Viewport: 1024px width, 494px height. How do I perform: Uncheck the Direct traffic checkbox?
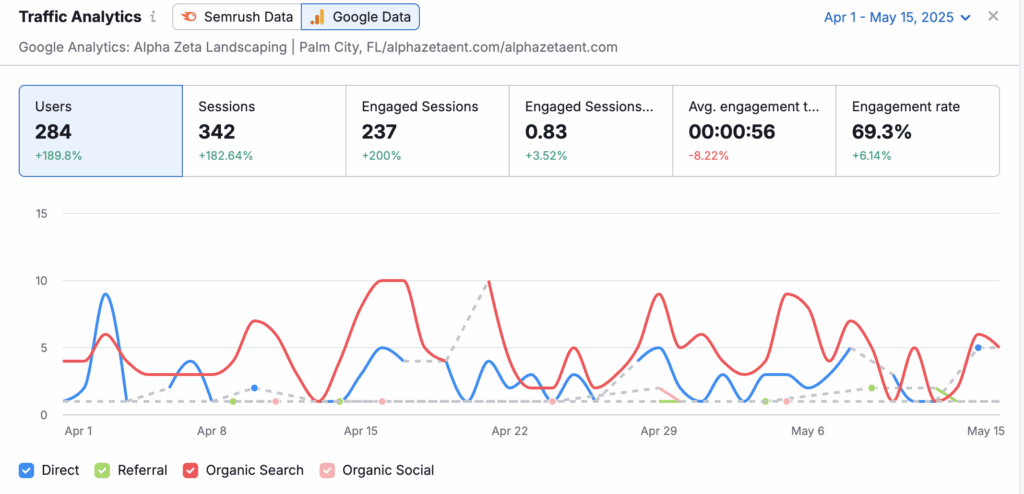(x=27, y=470)
